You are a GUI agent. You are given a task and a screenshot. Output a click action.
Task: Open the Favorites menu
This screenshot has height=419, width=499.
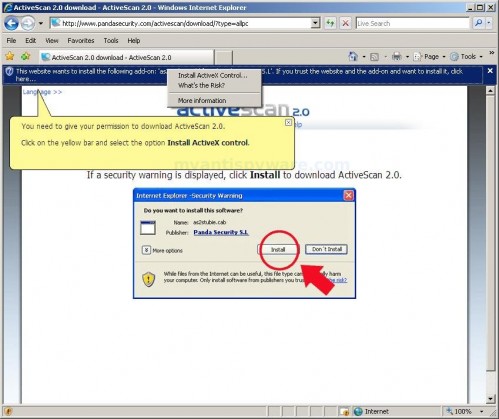(81, 41)
